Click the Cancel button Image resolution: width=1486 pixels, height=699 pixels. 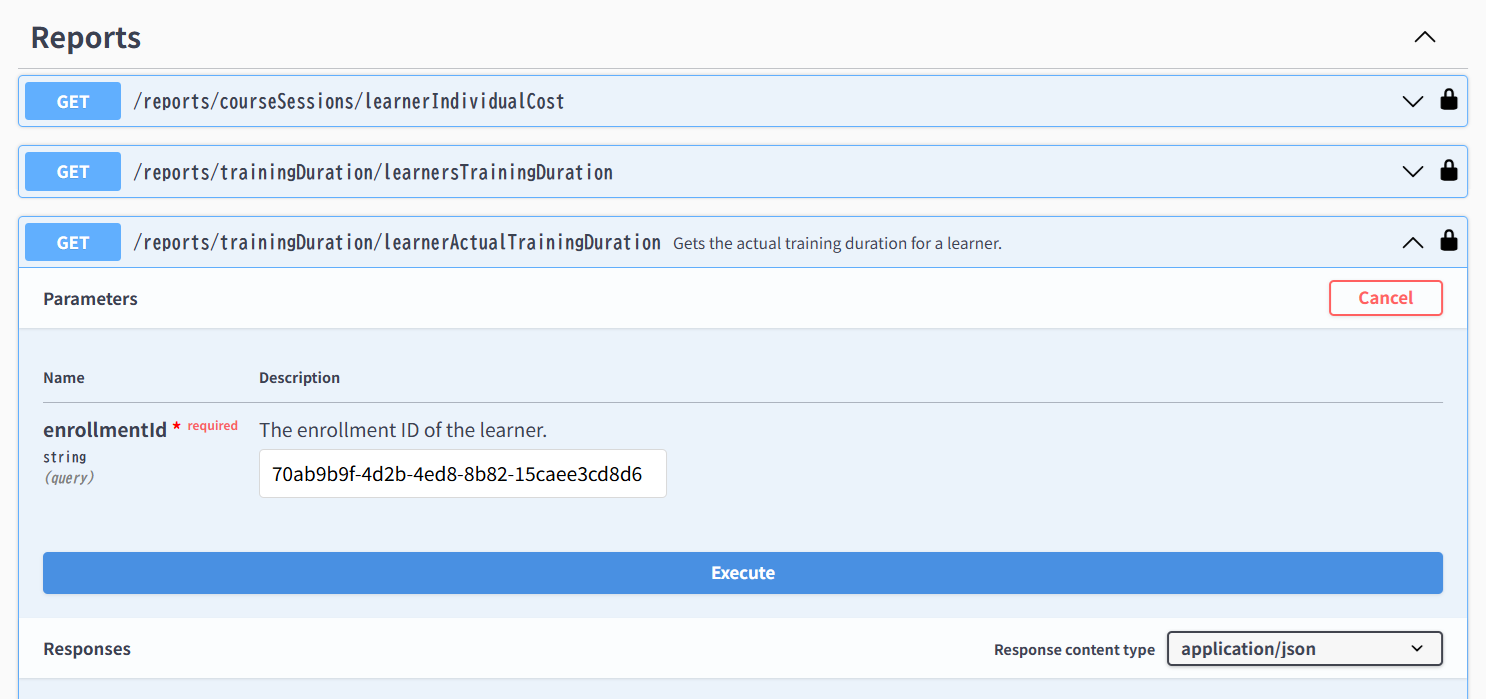coord(1385,298)
